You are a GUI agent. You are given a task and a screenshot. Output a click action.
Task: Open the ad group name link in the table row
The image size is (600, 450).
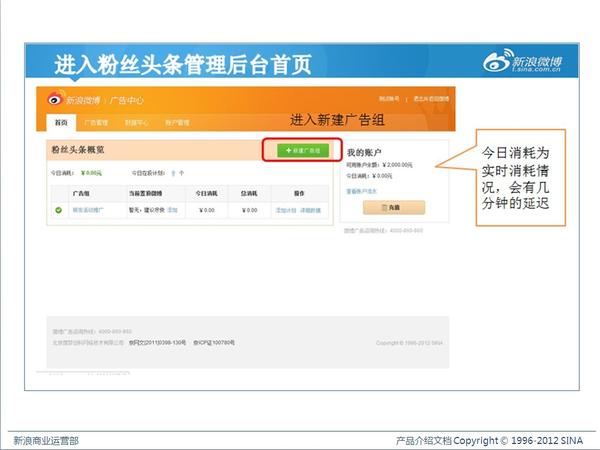(88, 210)
